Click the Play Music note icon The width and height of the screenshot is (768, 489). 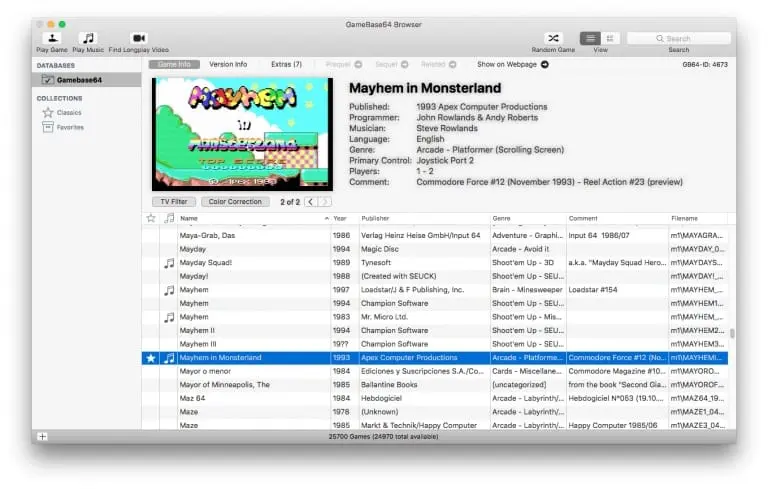coord(88,38)
